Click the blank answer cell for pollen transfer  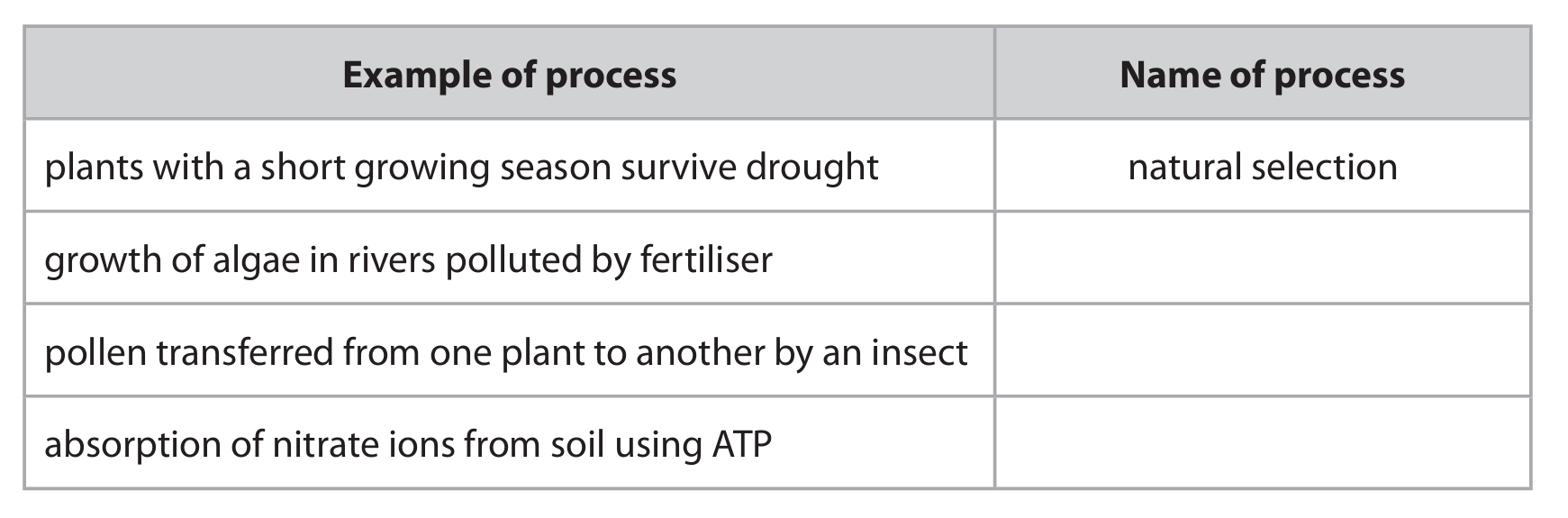tap(1262, 351)
